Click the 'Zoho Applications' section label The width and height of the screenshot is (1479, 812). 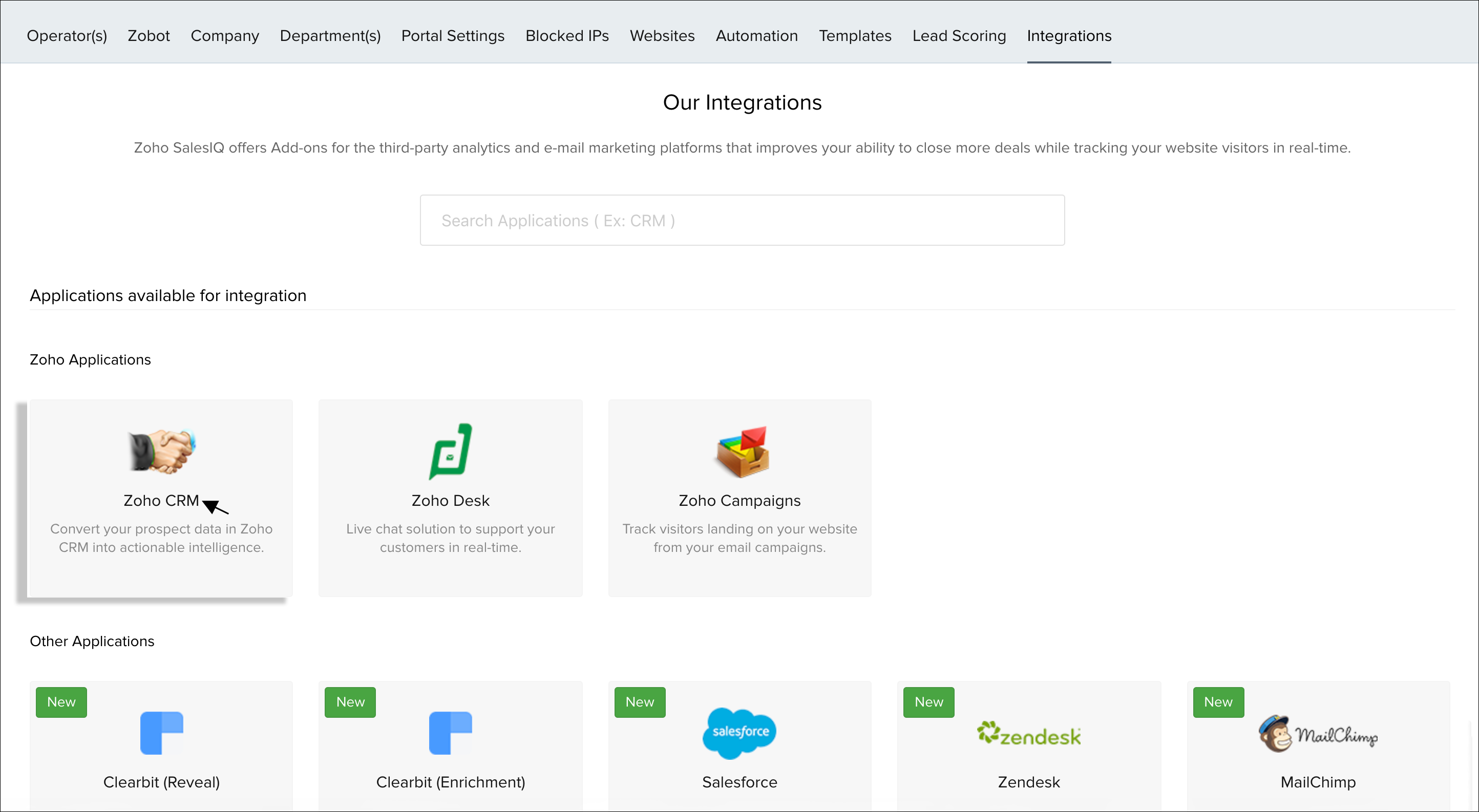pos(90,360)
